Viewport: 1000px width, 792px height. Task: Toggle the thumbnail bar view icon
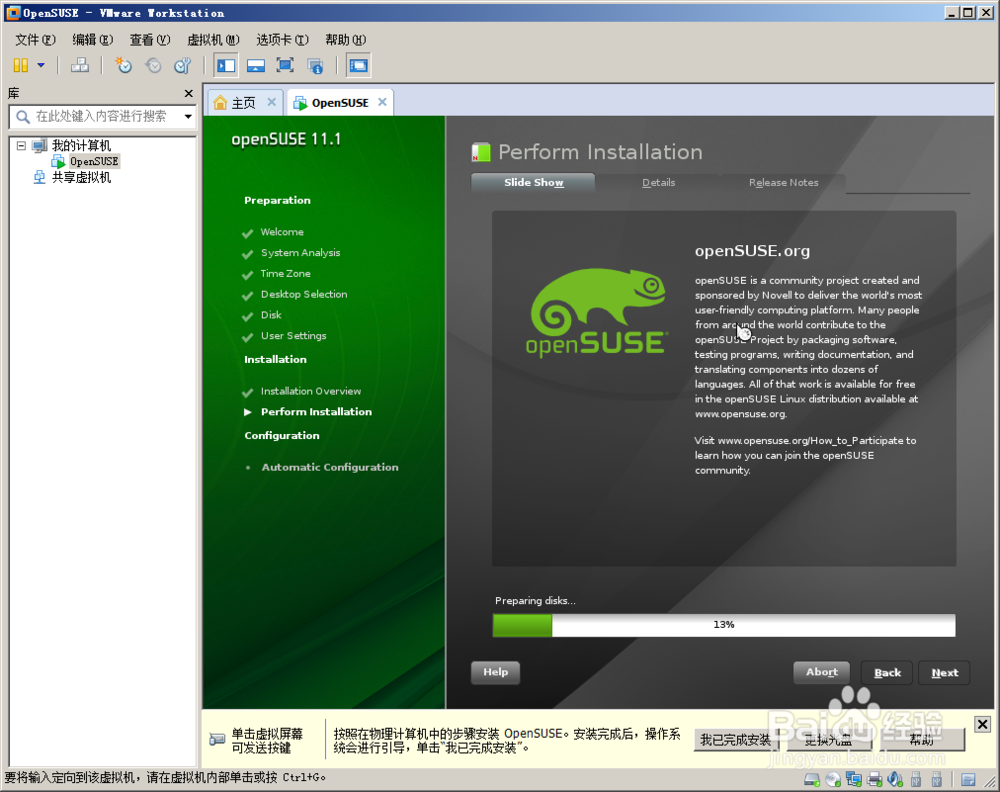click(x=256, y=65)
